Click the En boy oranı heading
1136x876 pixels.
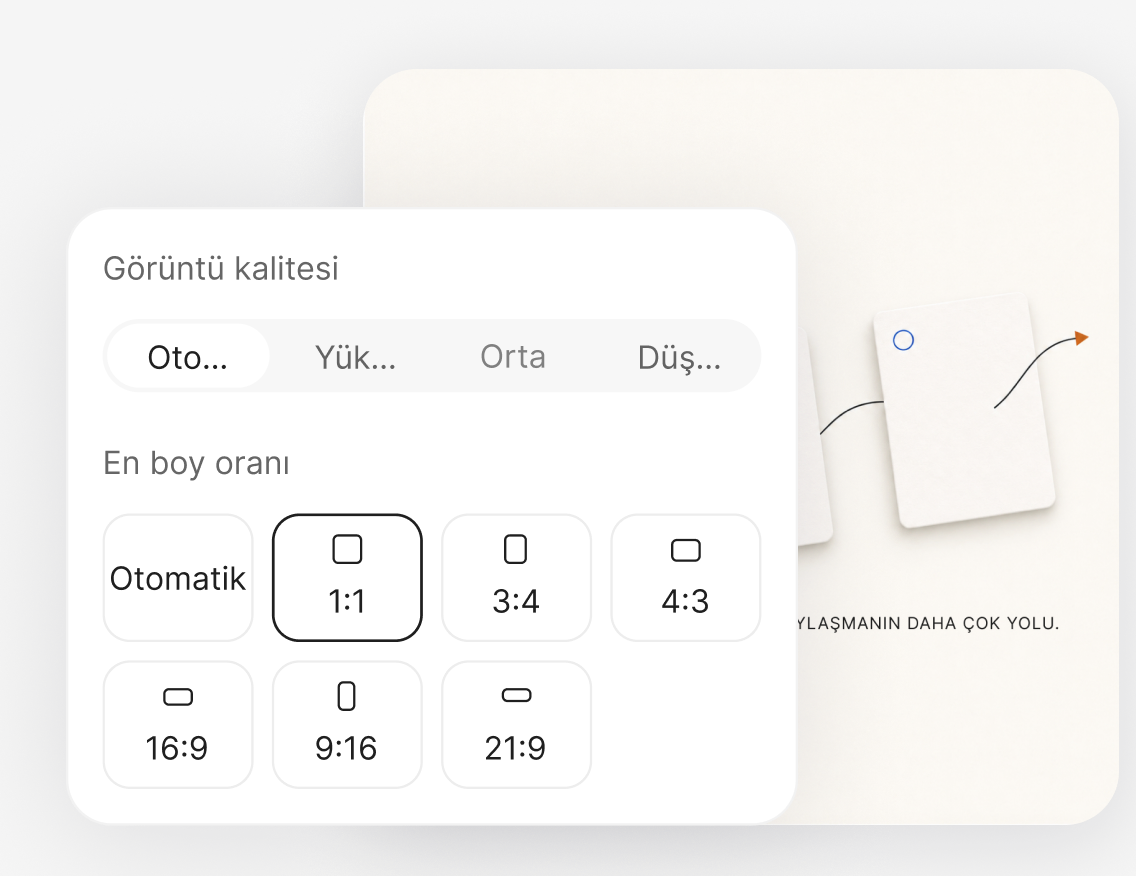click(x=196, y=464)
